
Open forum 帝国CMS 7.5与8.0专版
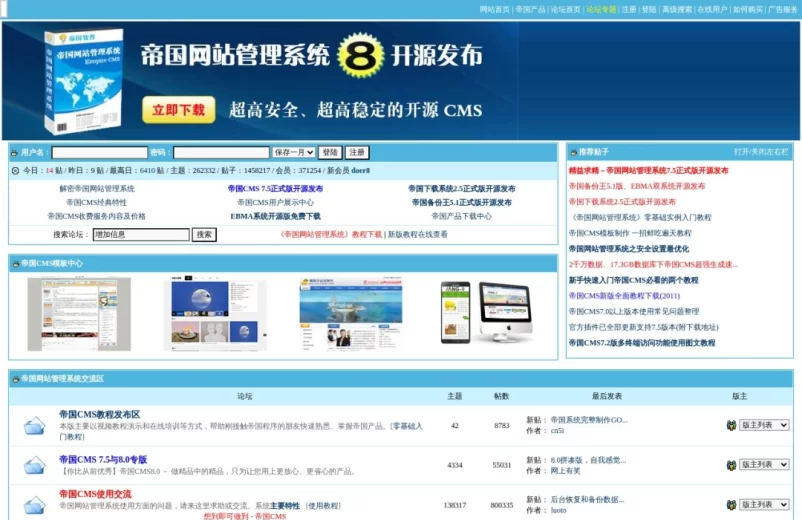click(103, 460)
